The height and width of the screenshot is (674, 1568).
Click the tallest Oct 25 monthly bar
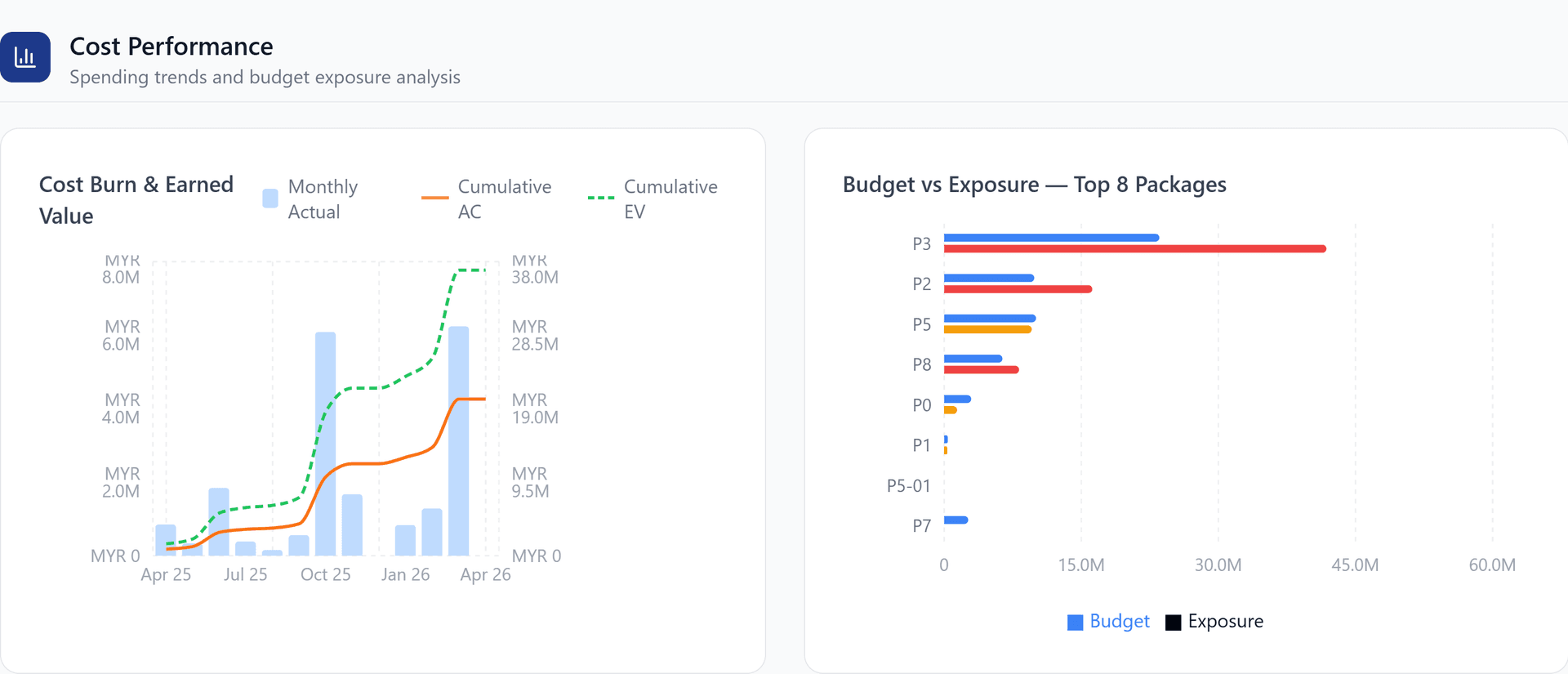(325, 444)
